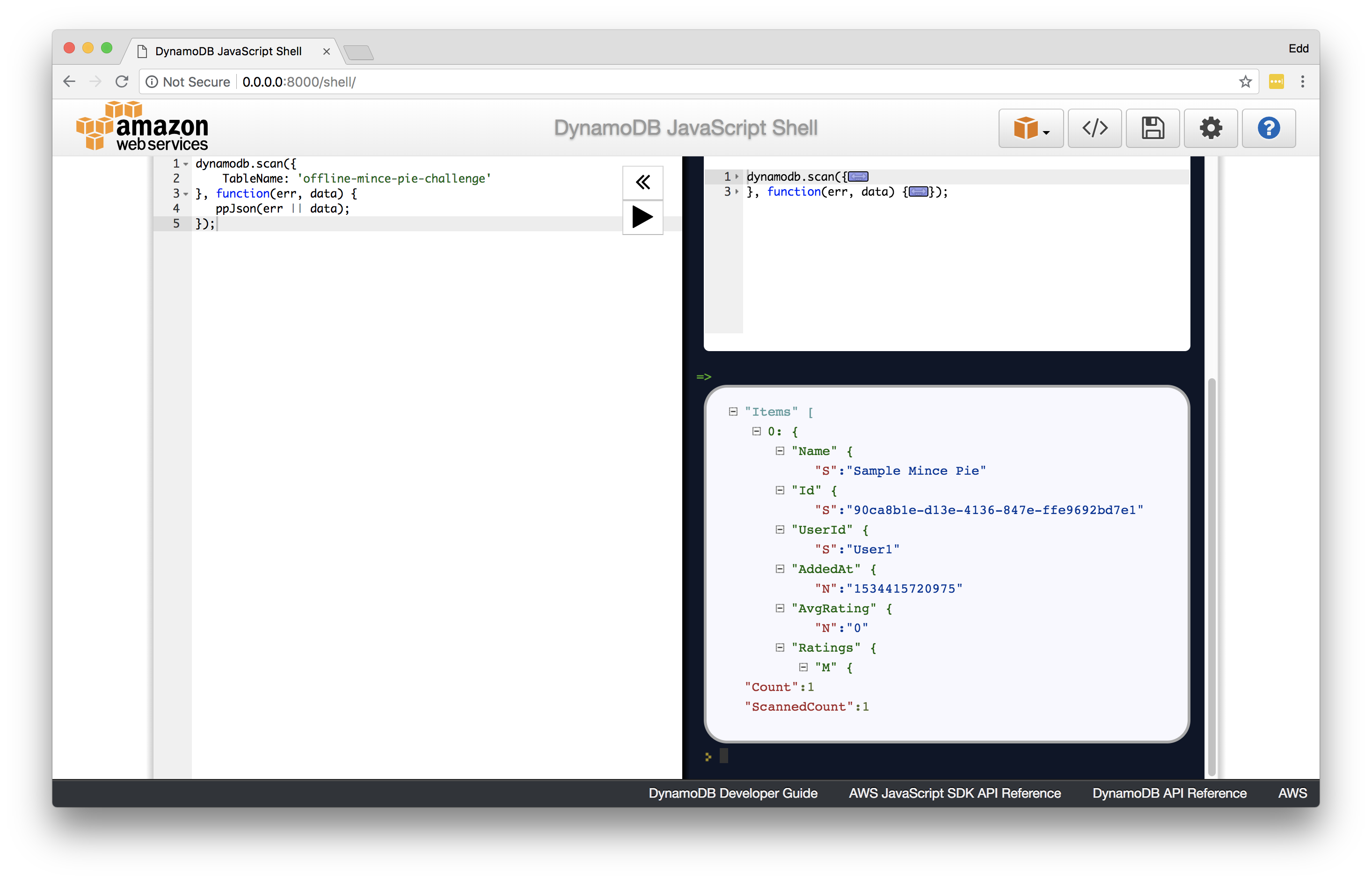Screen dimensions: 1372x882
Task: Click editor line number 5
Action: coord(176,223)
